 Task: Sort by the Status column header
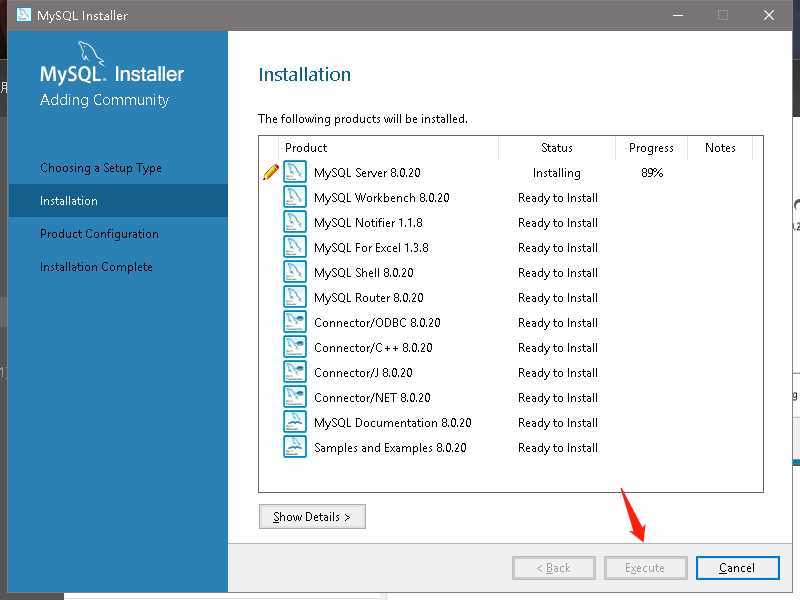point(557,148)
